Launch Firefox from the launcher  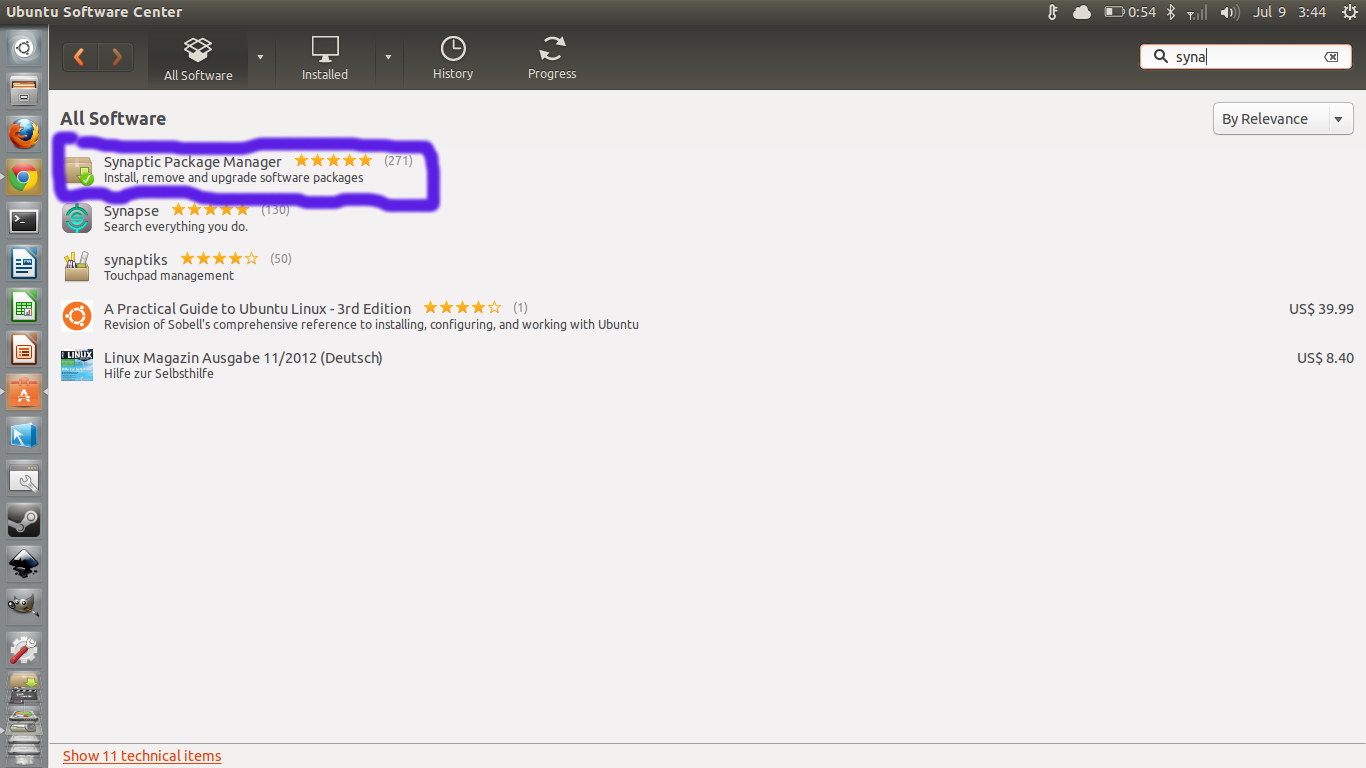[24, 134]
